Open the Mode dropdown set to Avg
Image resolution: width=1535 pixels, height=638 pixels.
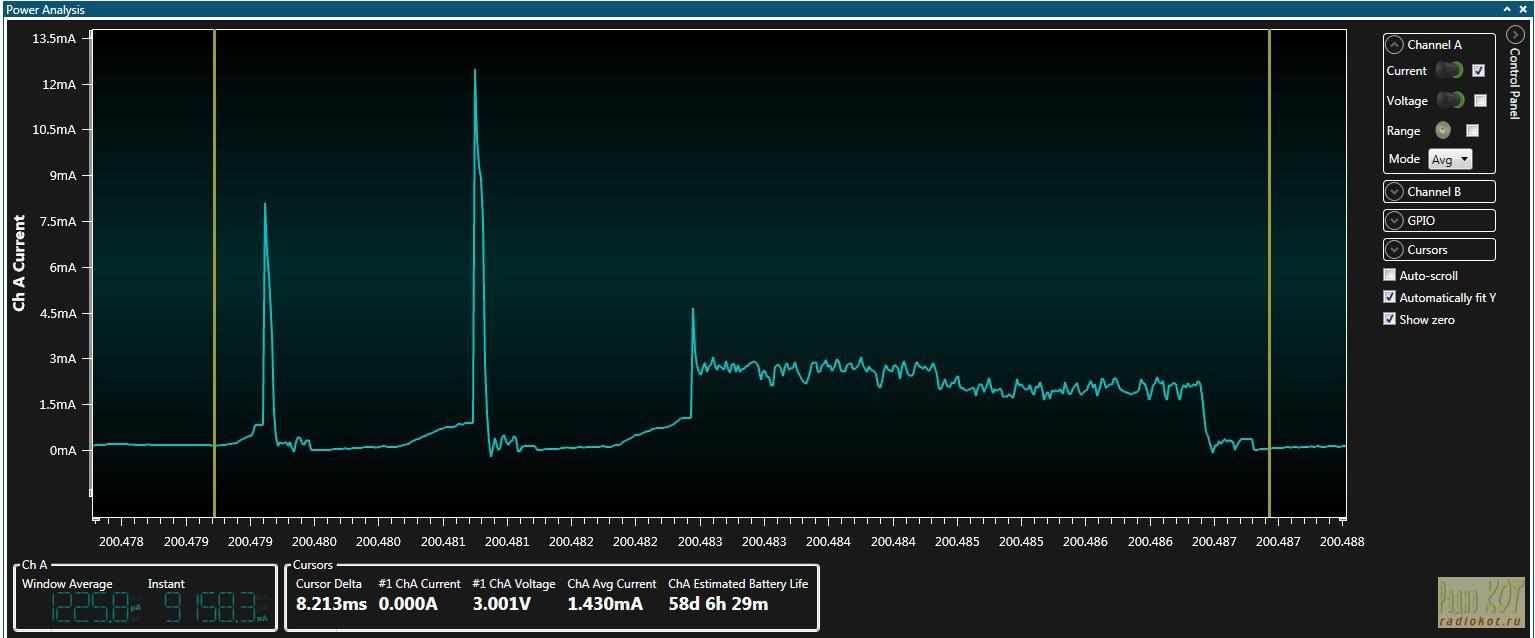point(1450,159)
